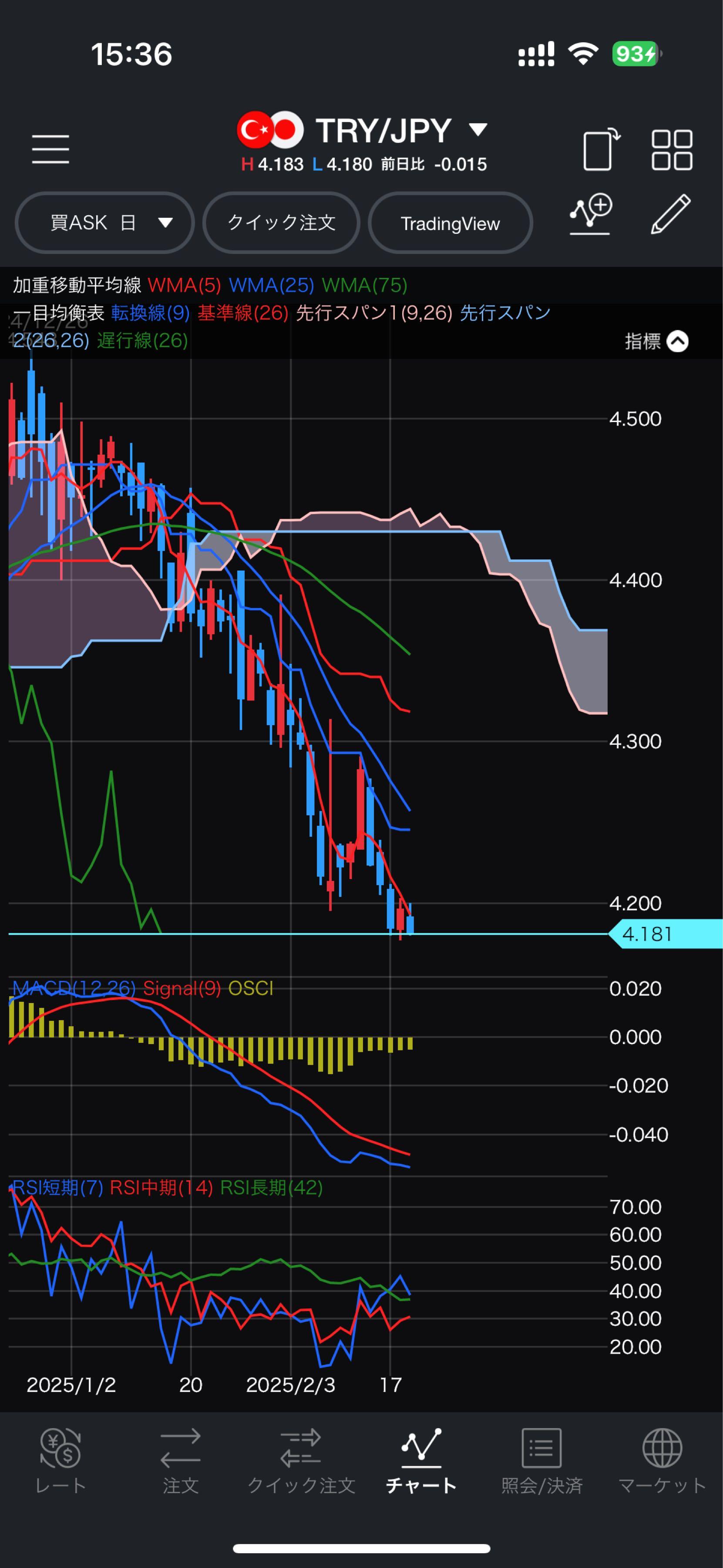
Task: Tap the Turkey-Japan flag pair icon
Action: tap(270, 130)
